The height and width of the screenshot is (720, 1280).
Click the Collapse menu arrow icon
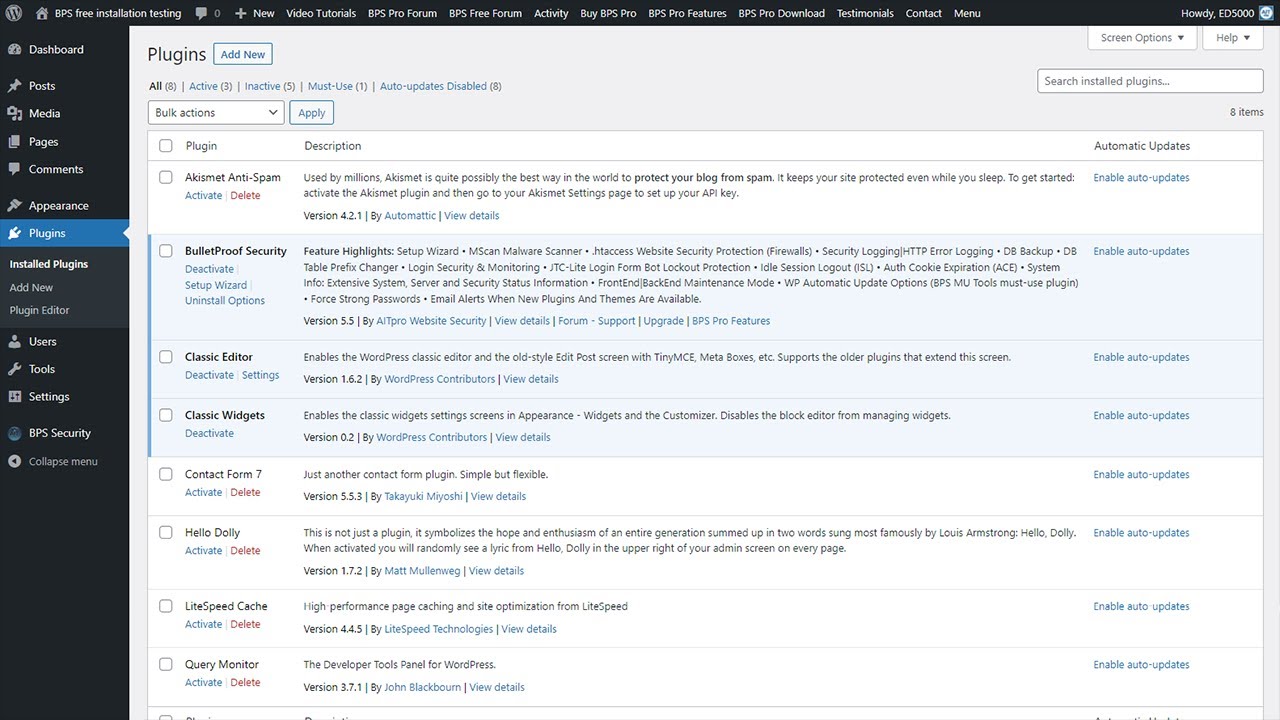(x=14, y=461)
